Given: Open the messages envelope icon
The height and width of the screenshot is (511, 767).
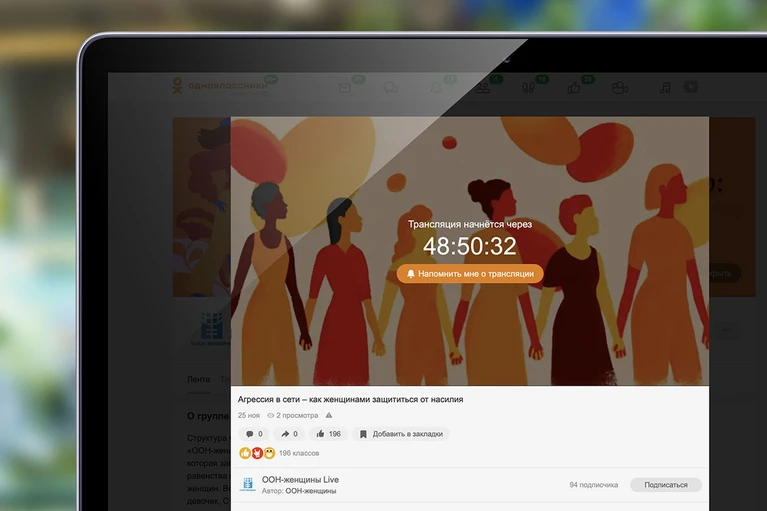Looking at the screenshot, I should [345, 88].
